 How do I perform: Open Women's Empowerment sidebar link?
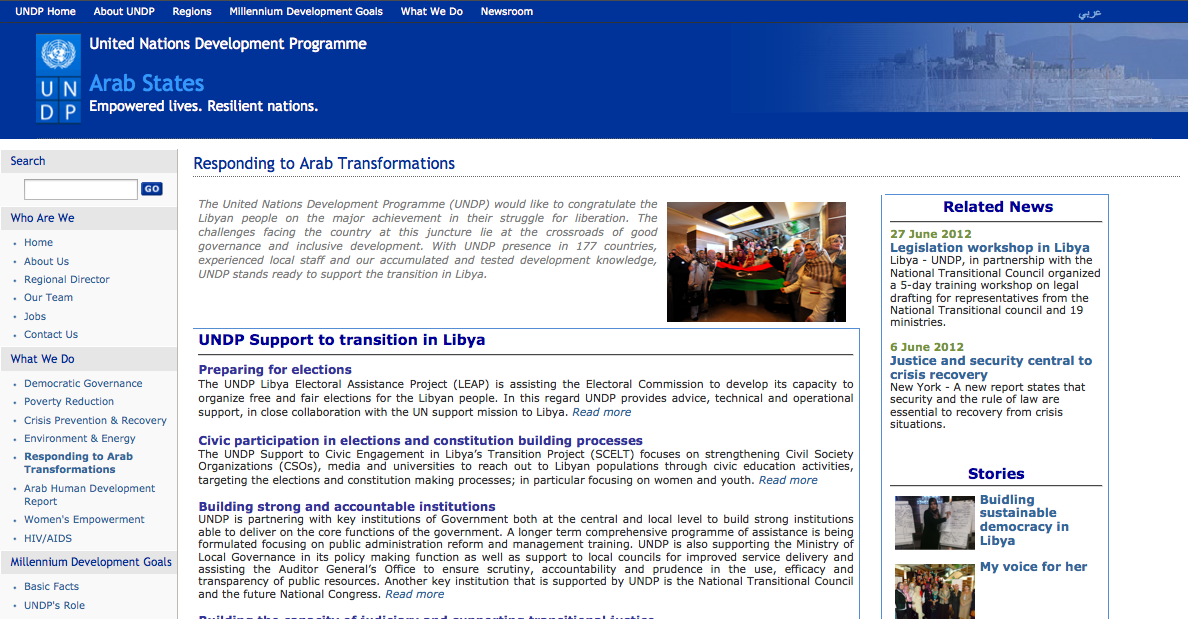(x=84, y=520)
